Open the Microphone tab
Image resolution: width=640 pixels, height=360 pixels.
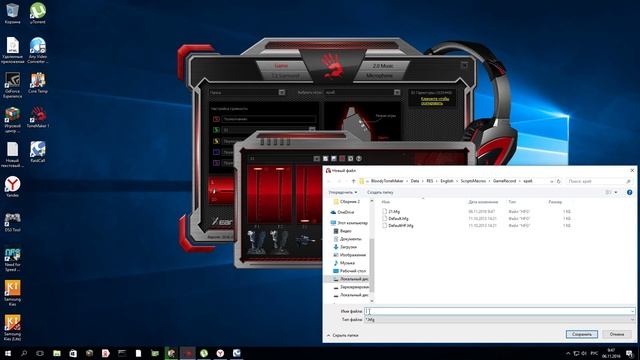point(379,76)
